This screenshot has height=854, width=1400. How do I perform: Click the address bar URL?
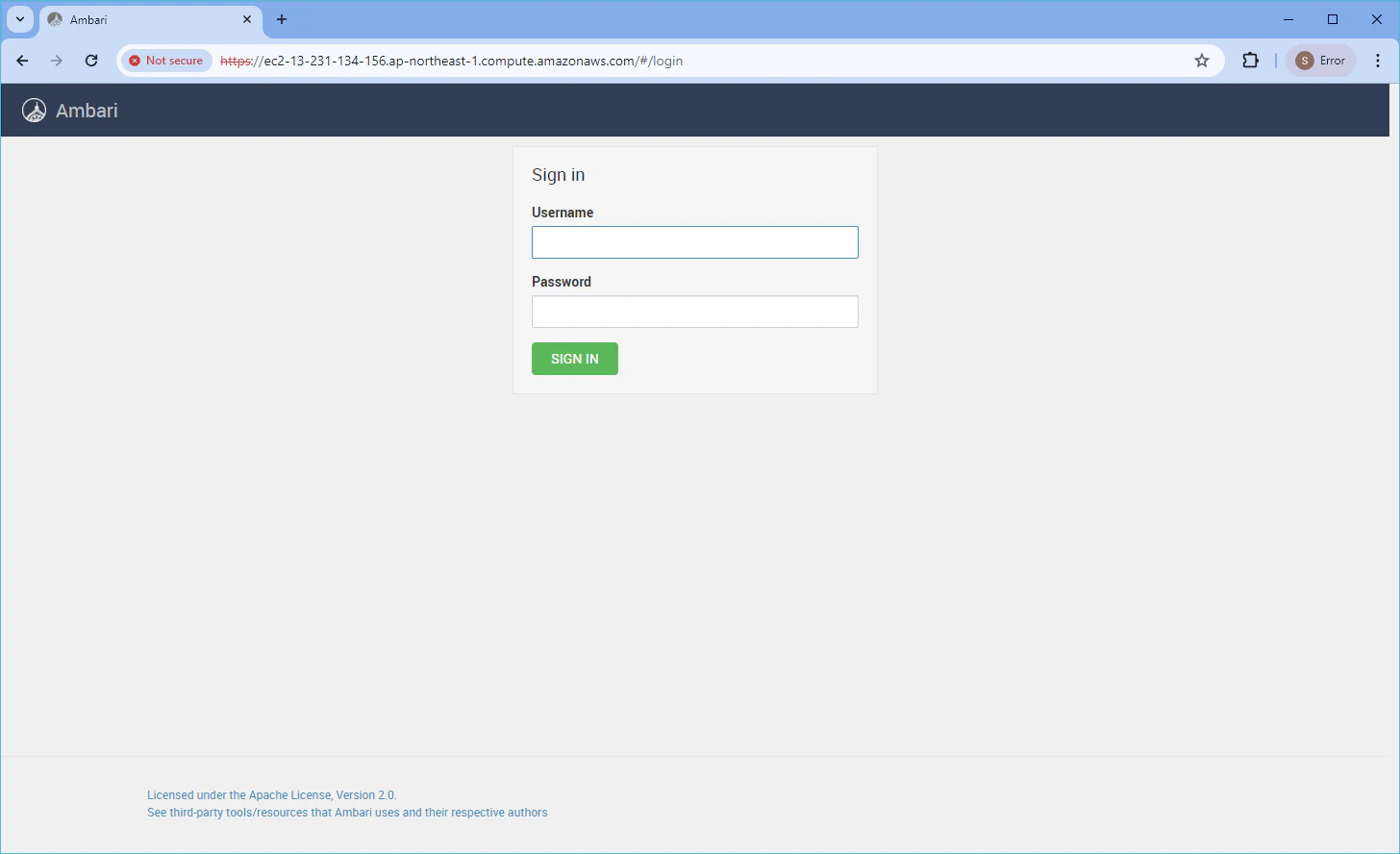pyautogui.click(x=452, y=61)
